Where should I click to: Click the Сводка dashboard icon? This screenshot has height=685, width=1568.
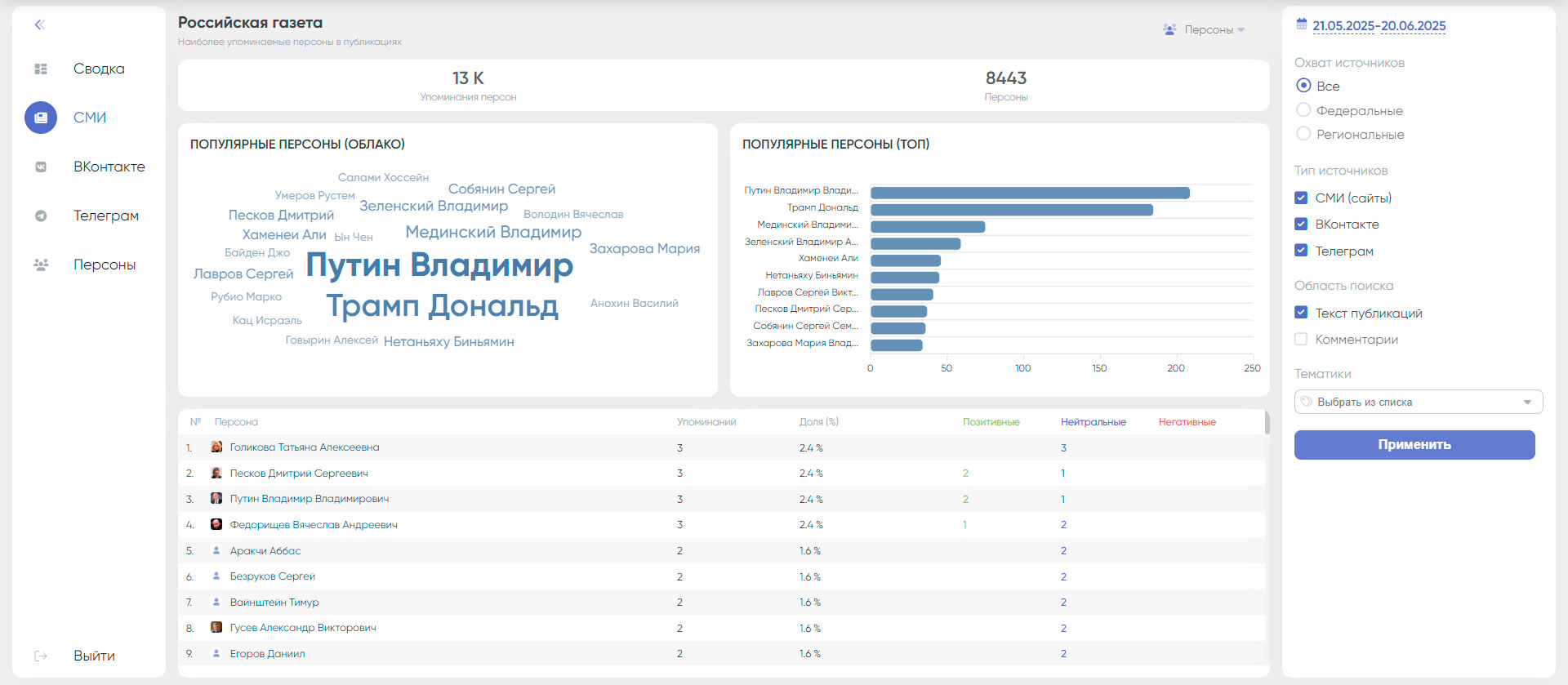41,69
